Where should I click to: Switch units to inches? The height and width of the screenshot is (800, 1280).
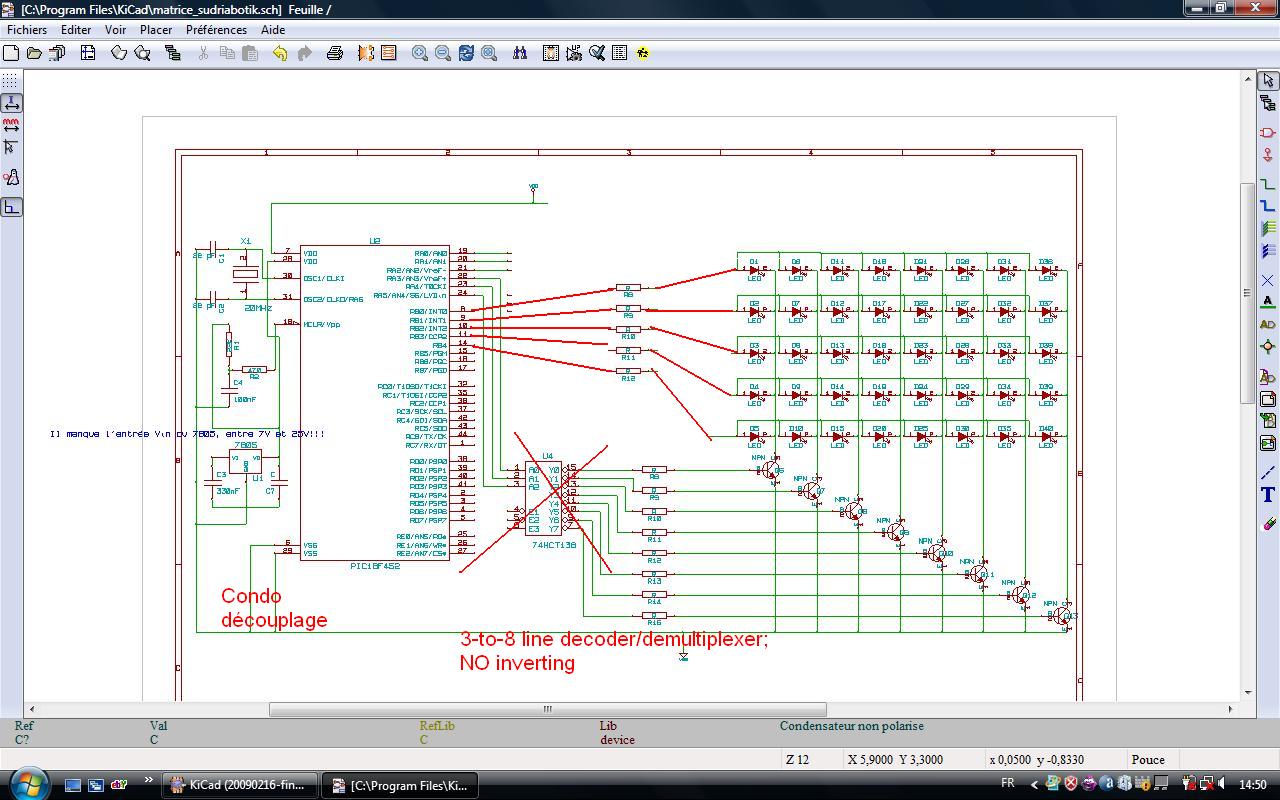pos(11,102)
